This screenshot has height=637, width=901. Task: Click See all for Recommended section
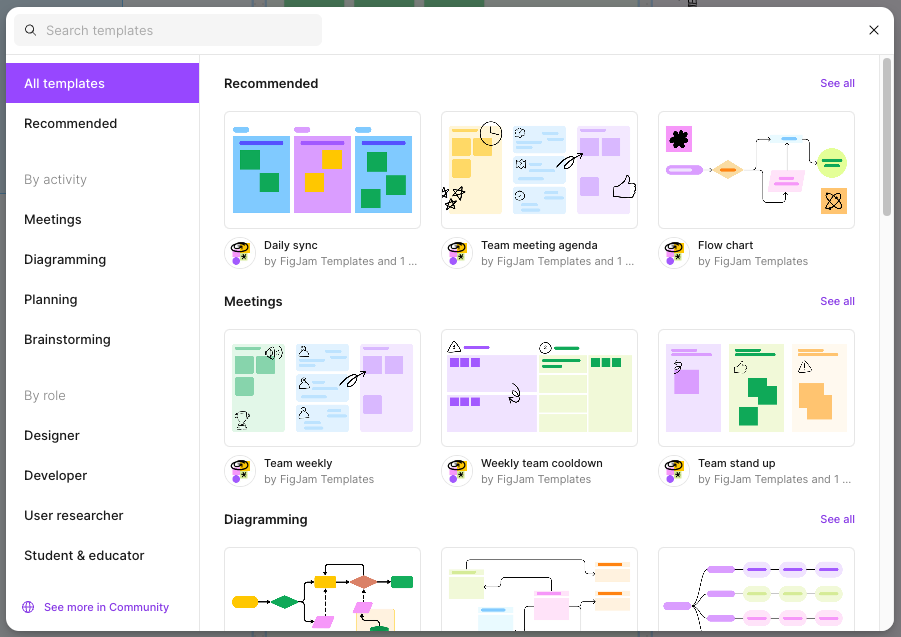click(837, 83)
